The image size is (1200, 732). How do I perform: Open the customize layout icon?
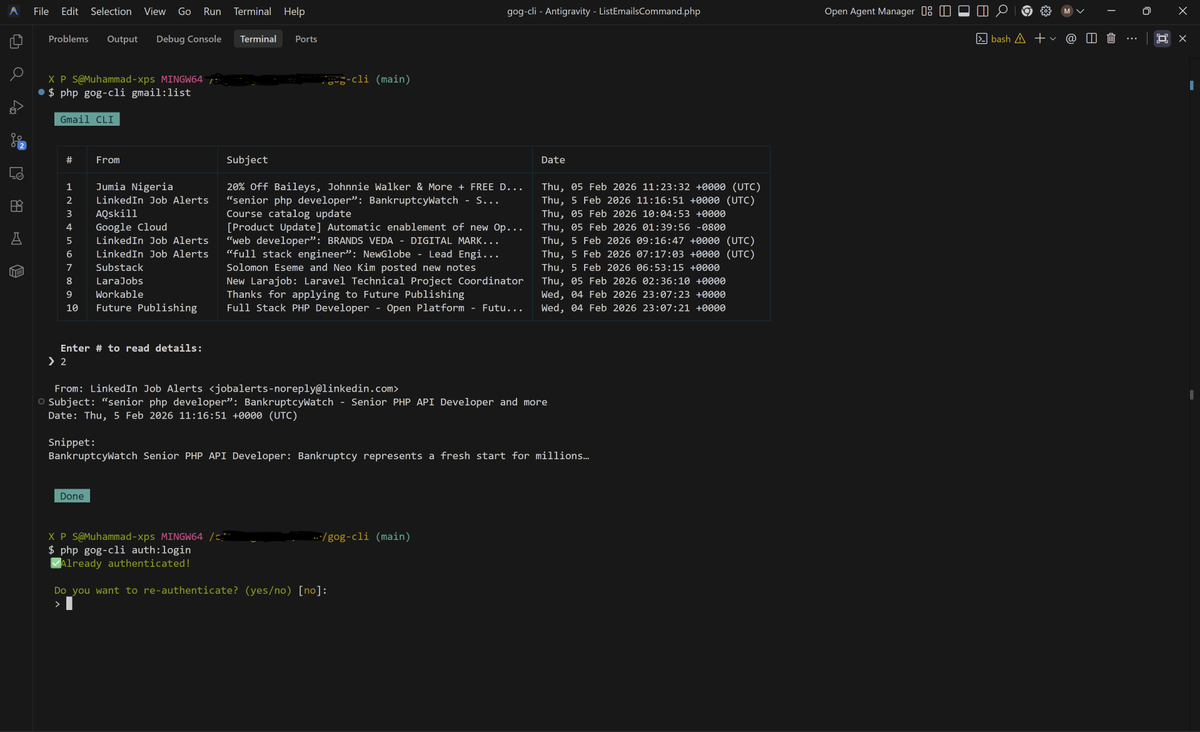coord(927,11)
